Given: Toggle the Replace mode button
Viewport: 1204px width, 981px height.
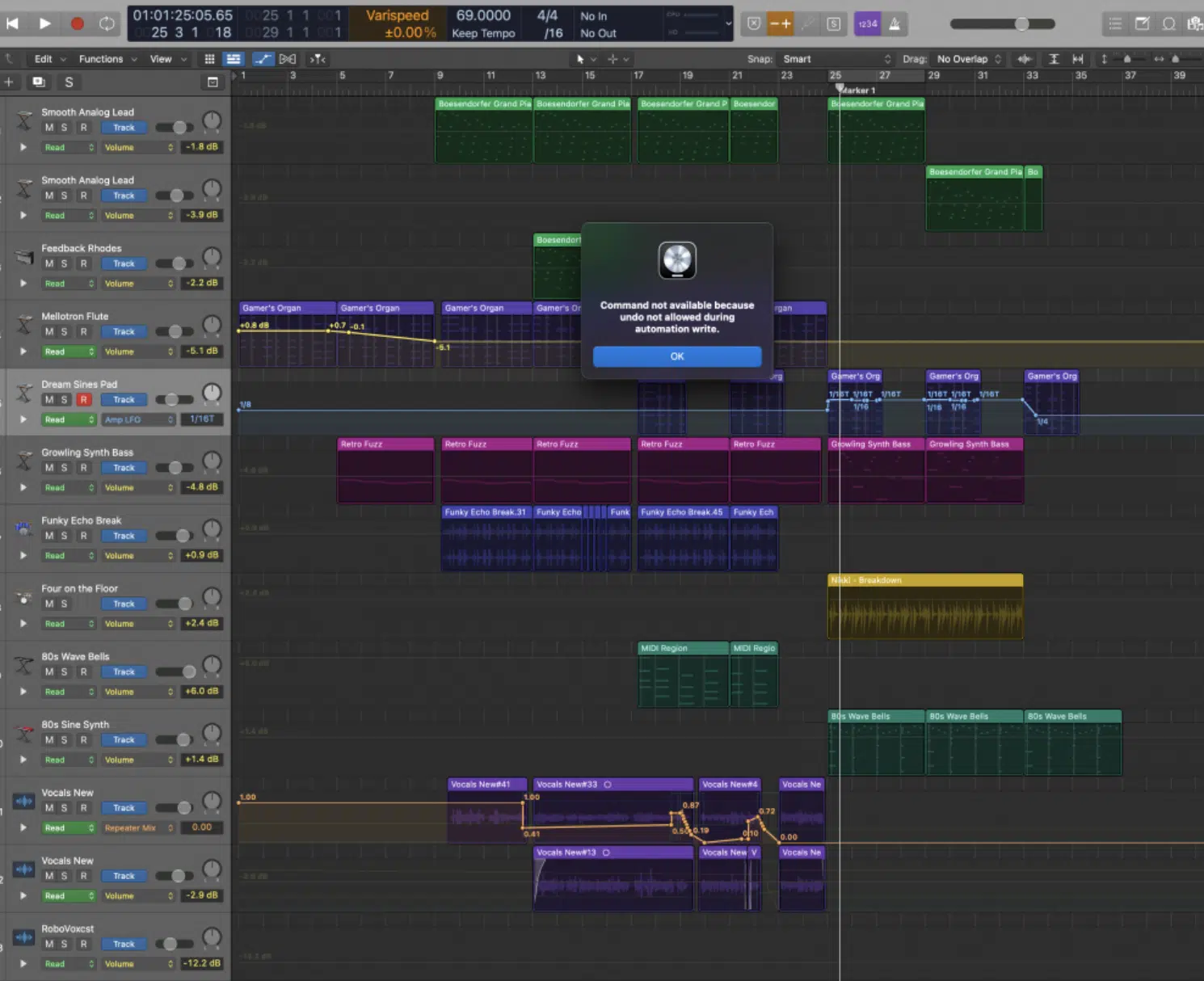Looking at the screenshot, I should pos(754,23).
